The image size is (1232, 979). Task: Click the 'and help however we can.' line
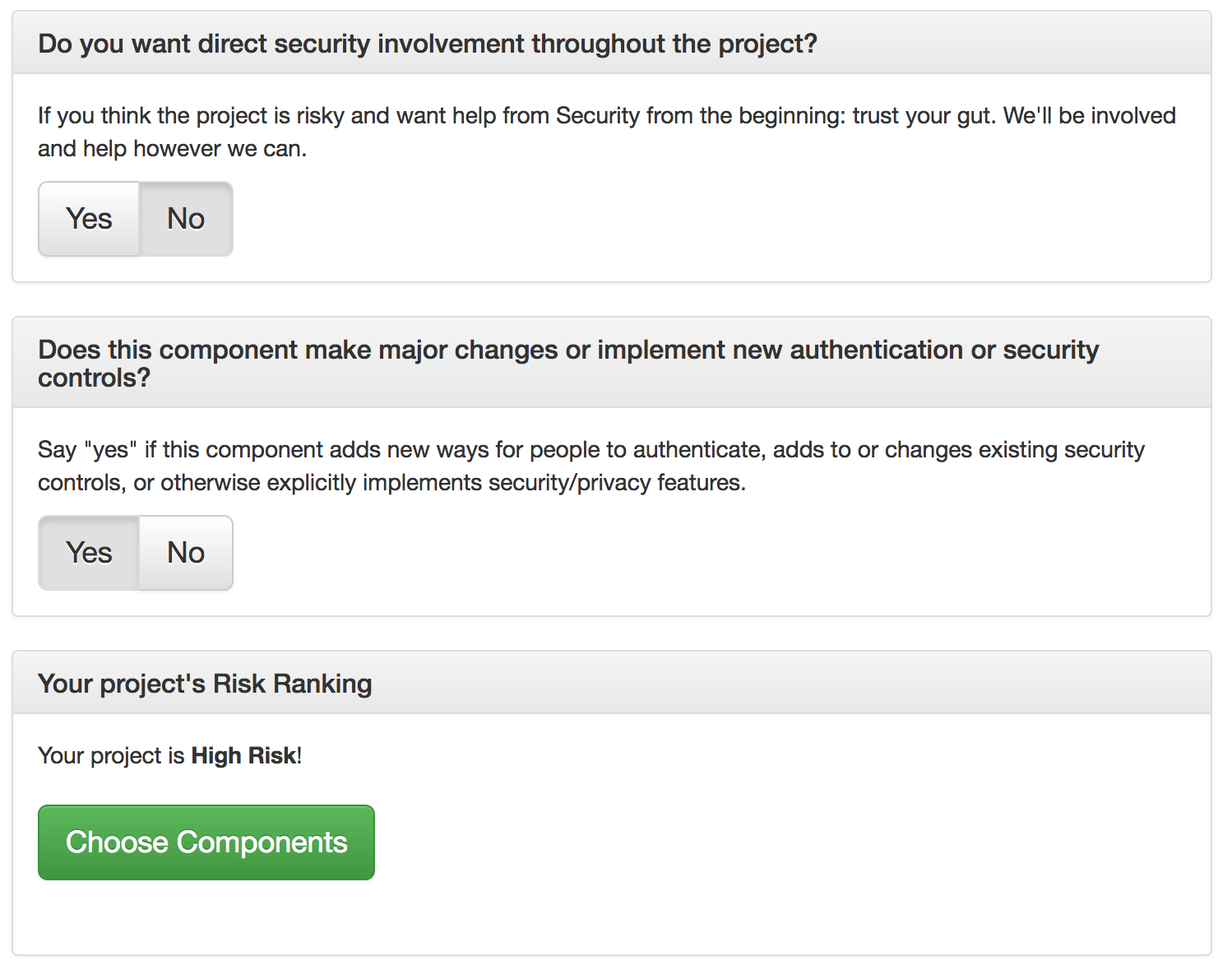tap(173, 148)
